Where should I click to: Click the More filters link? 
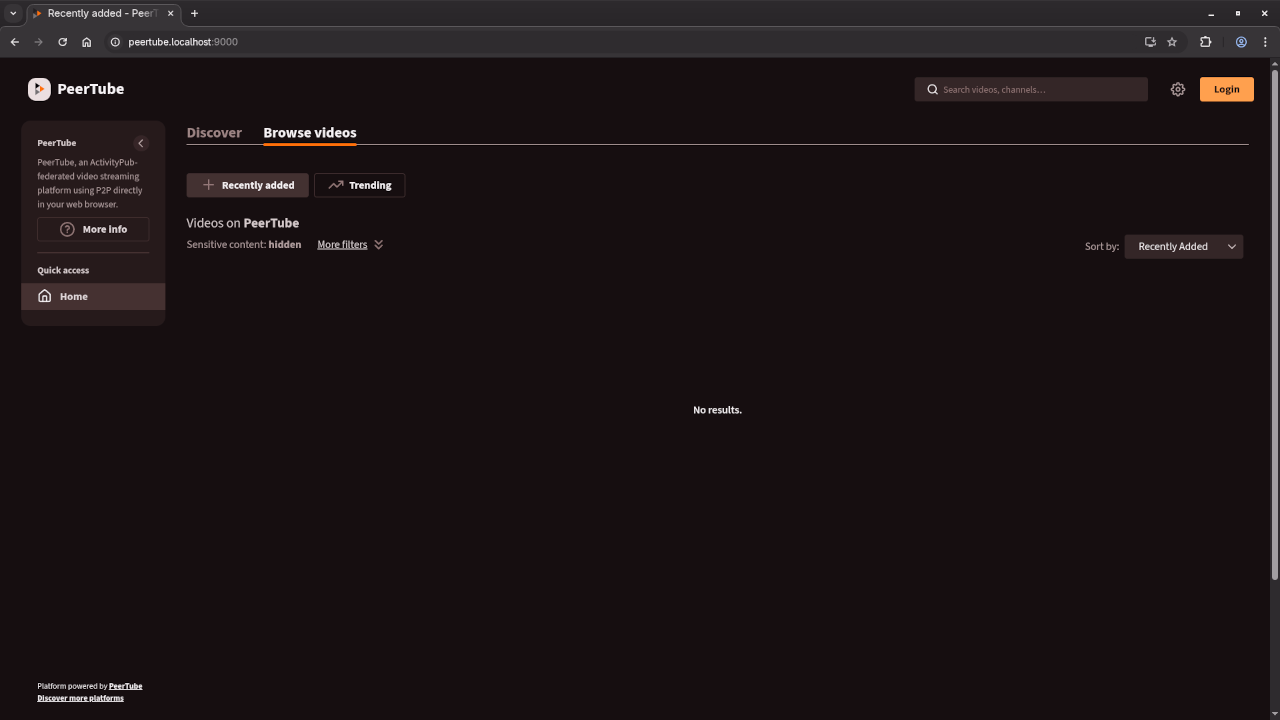click(x=342, y=245)
